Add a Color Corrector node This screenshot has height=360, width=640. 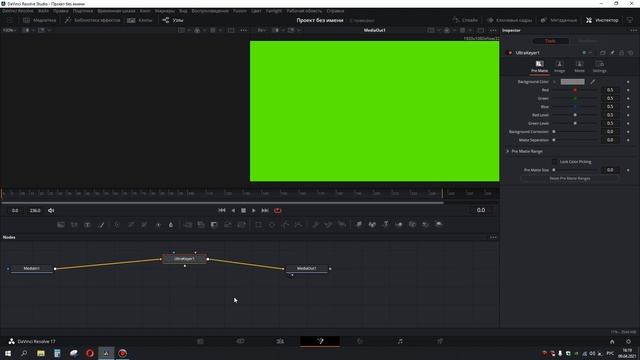(x=117, y=224)
